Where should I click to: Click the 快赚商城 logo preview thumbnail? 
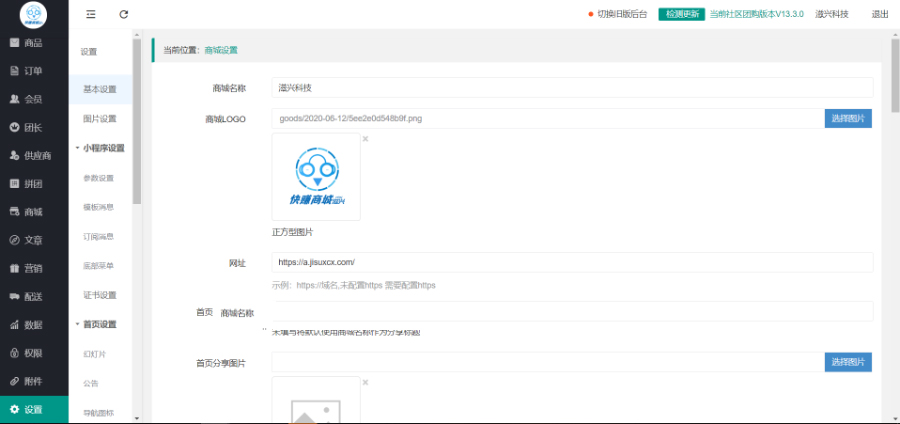[x=316, y=177]
